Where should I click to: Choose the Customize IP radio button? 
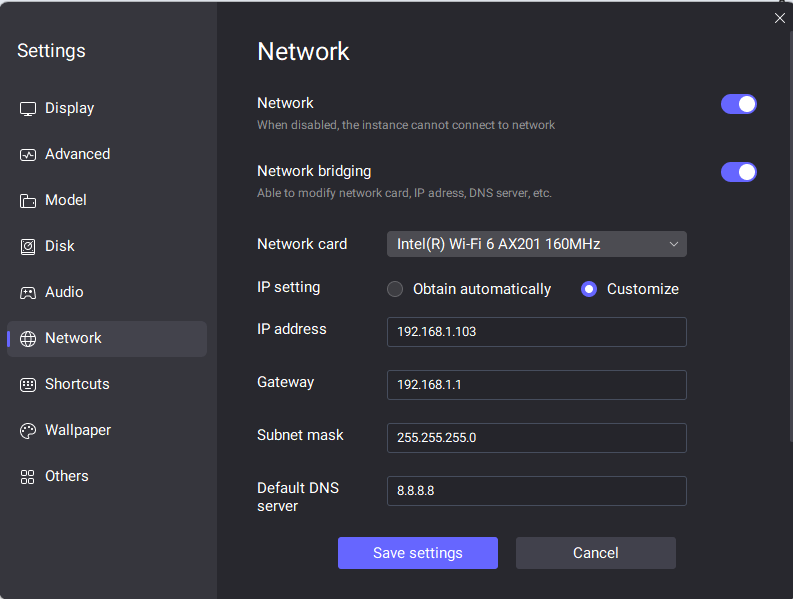click(x=589, y=289)
